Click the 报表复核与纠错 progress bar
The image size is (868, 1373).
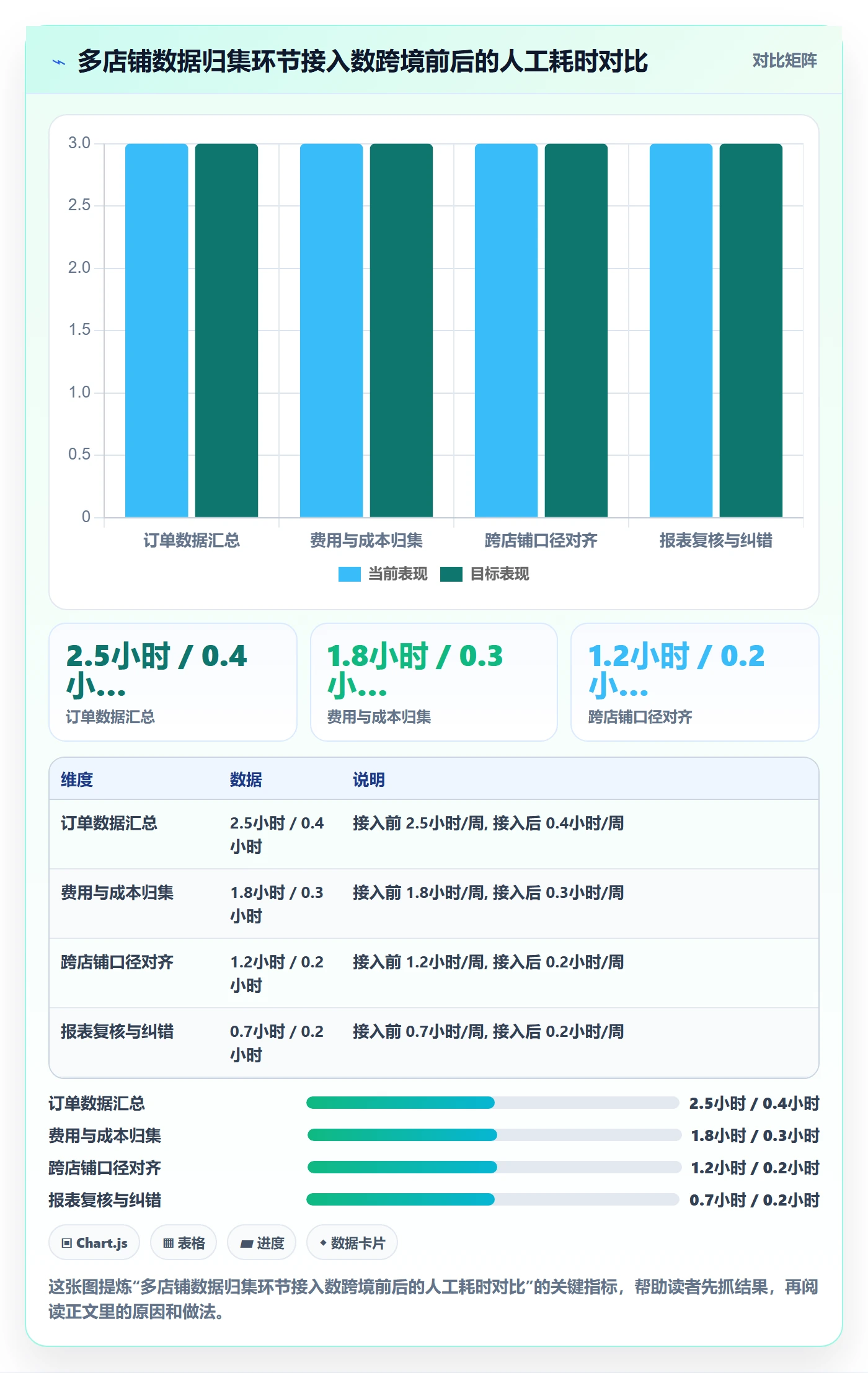493,1199
